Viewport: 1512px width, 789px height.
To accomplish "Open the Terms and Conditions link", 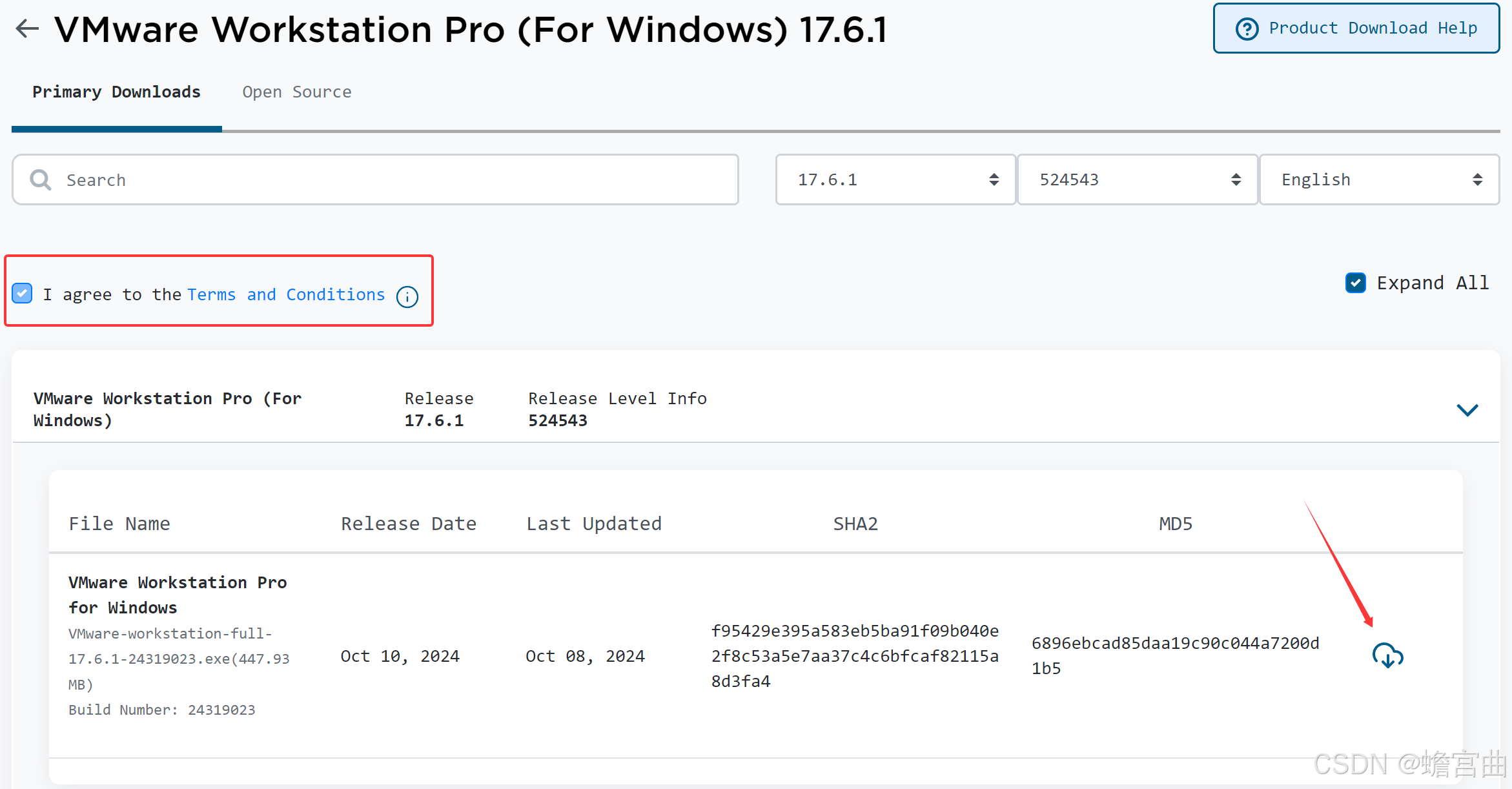I will [286, 294].
